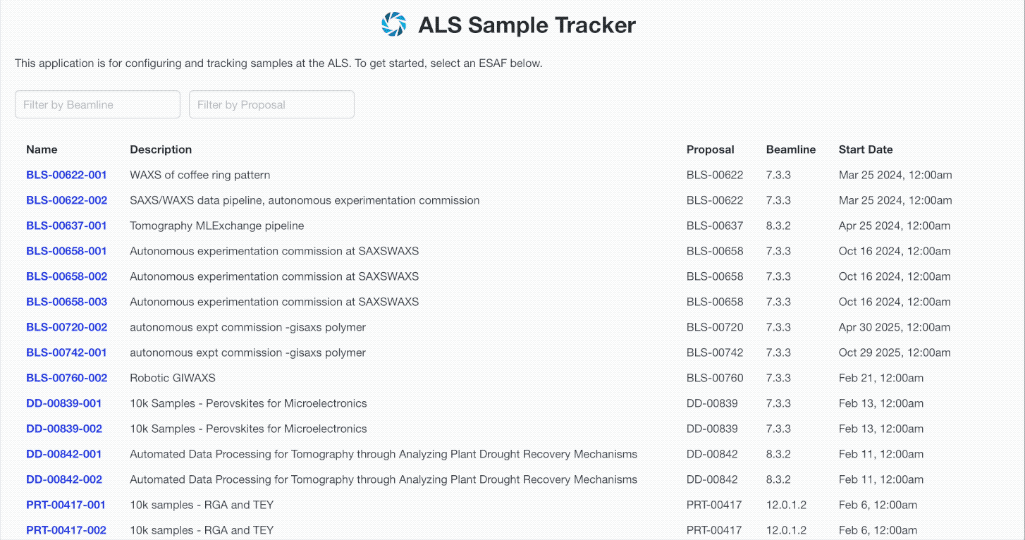The height and width of the screenshot is (540, 1025).
Task: Focus the Filter by Proposal field
Action: pos(272,105)
